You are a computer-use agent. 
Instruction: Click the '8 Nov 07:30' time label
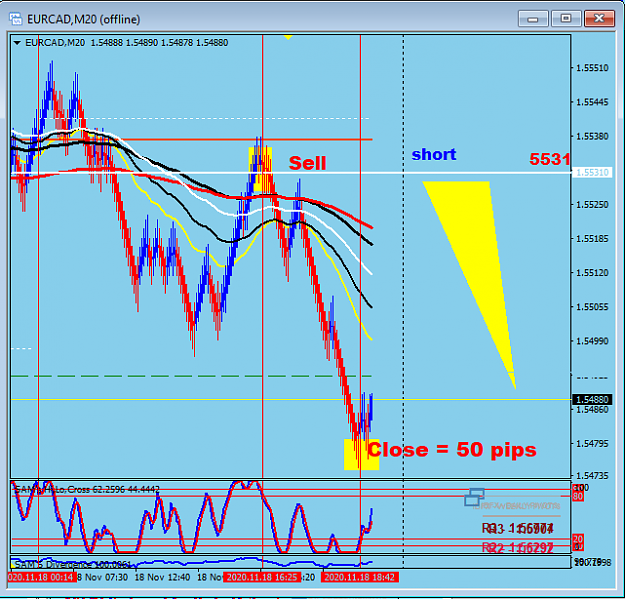click(x=102, y=577)
